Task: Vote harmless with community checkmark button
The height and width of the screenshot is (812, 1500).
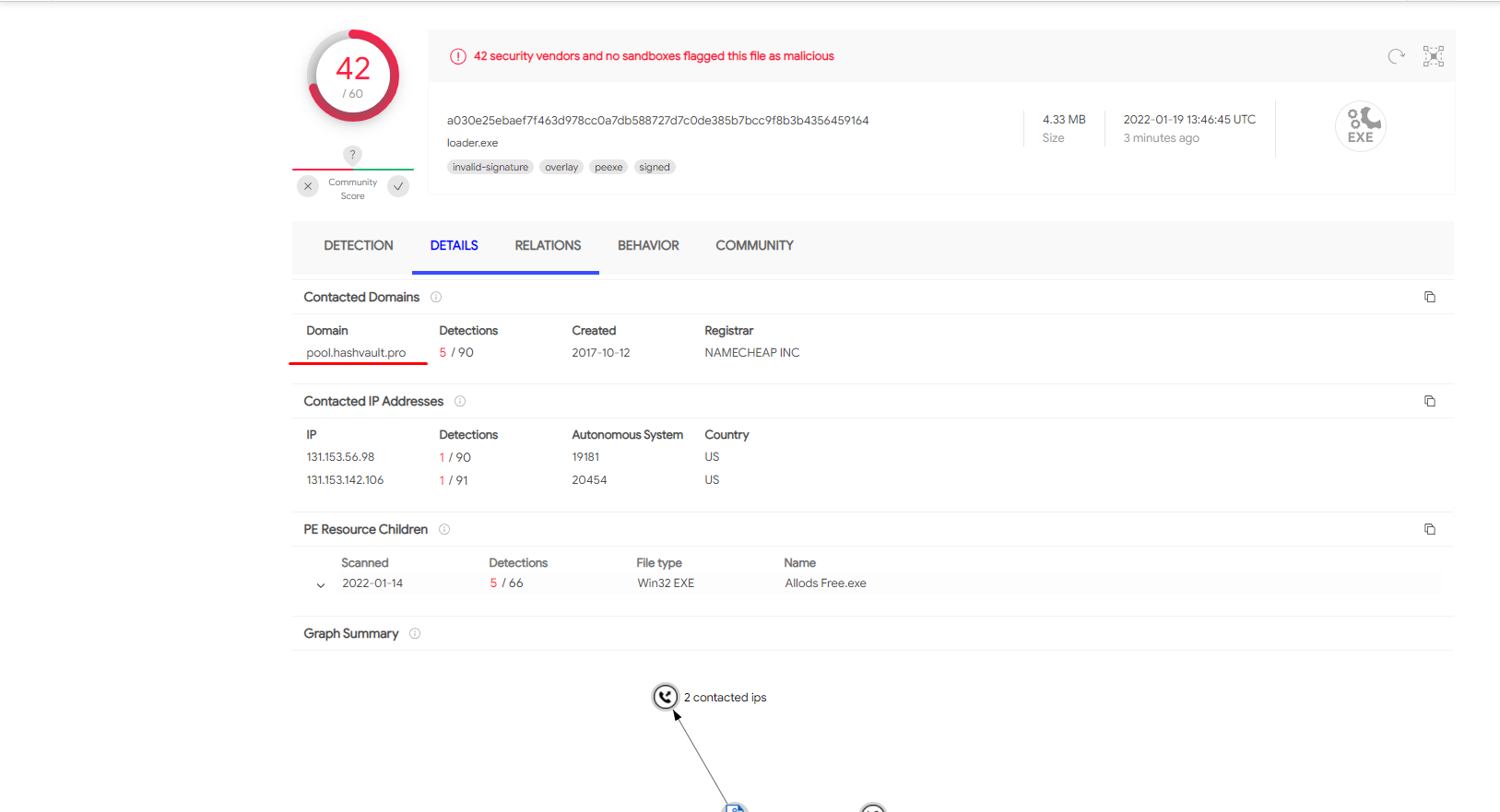Action: pyautogui.click(x=398, y=186)
